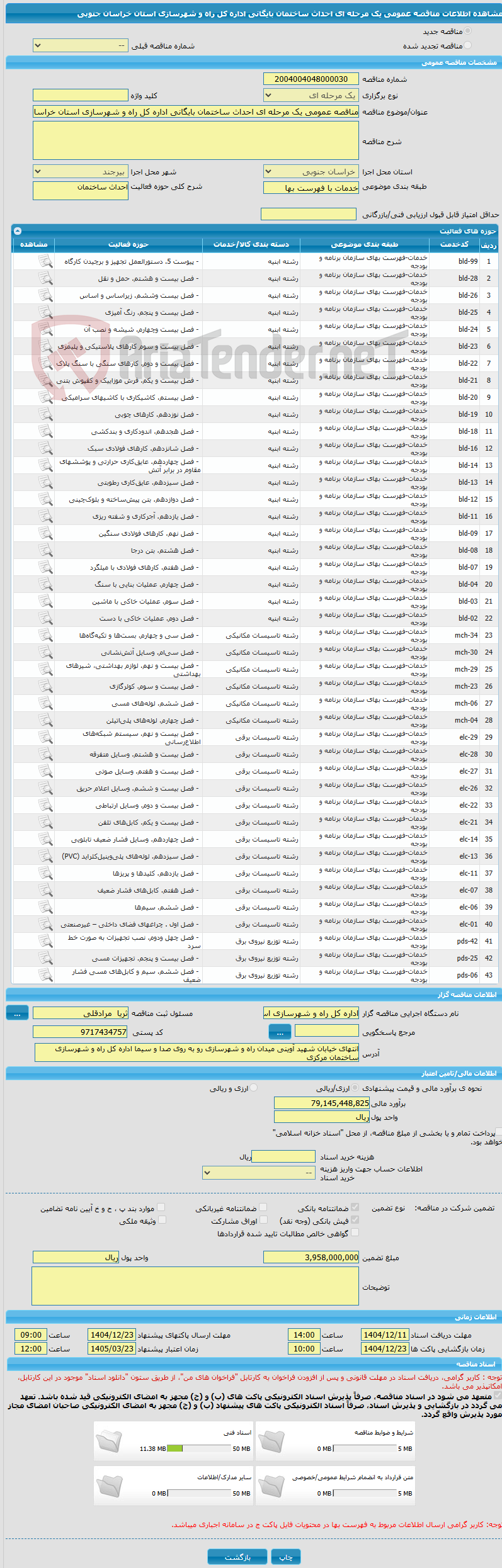The width and height of the screenshot is (502, 1568).
Task: Select the مناقصه تجدید شده radio button
Action: point(467,45)
